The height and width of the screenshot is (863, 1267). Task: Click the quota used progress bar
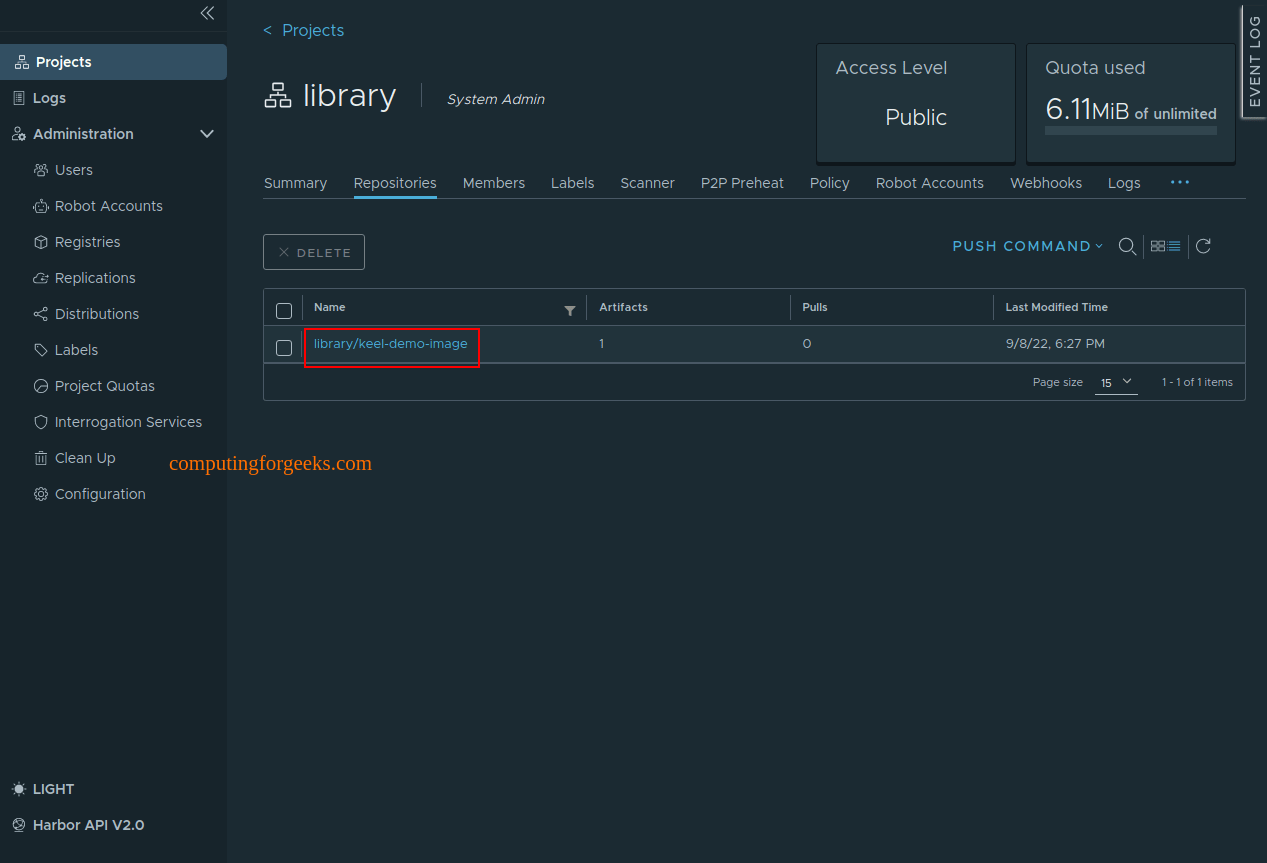coord(1131,130)
